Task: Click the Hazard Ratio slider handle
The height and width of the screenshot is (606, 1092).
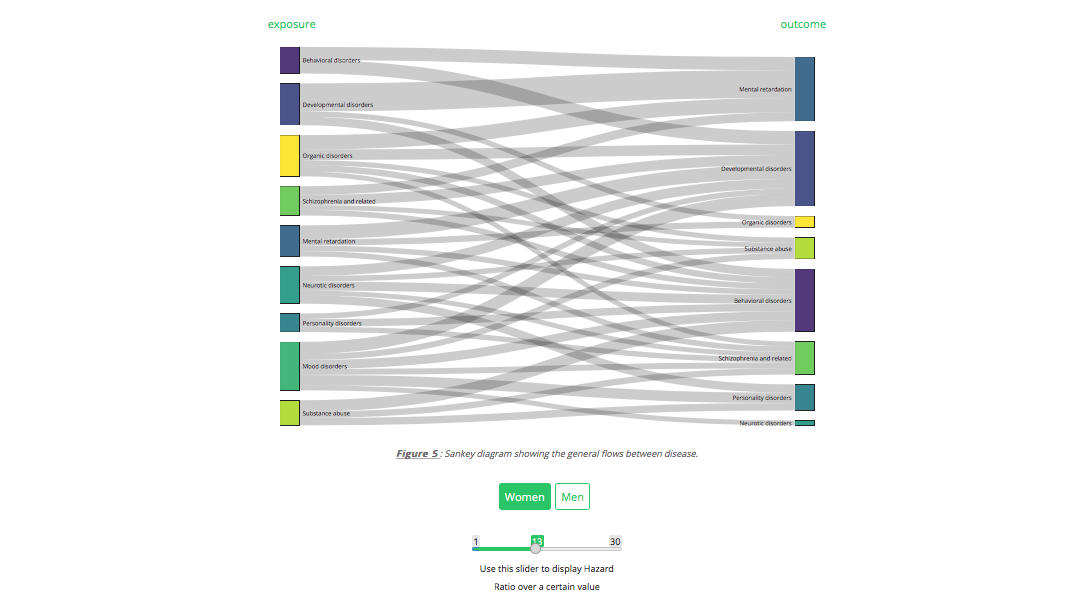Action: pos(536,548)
